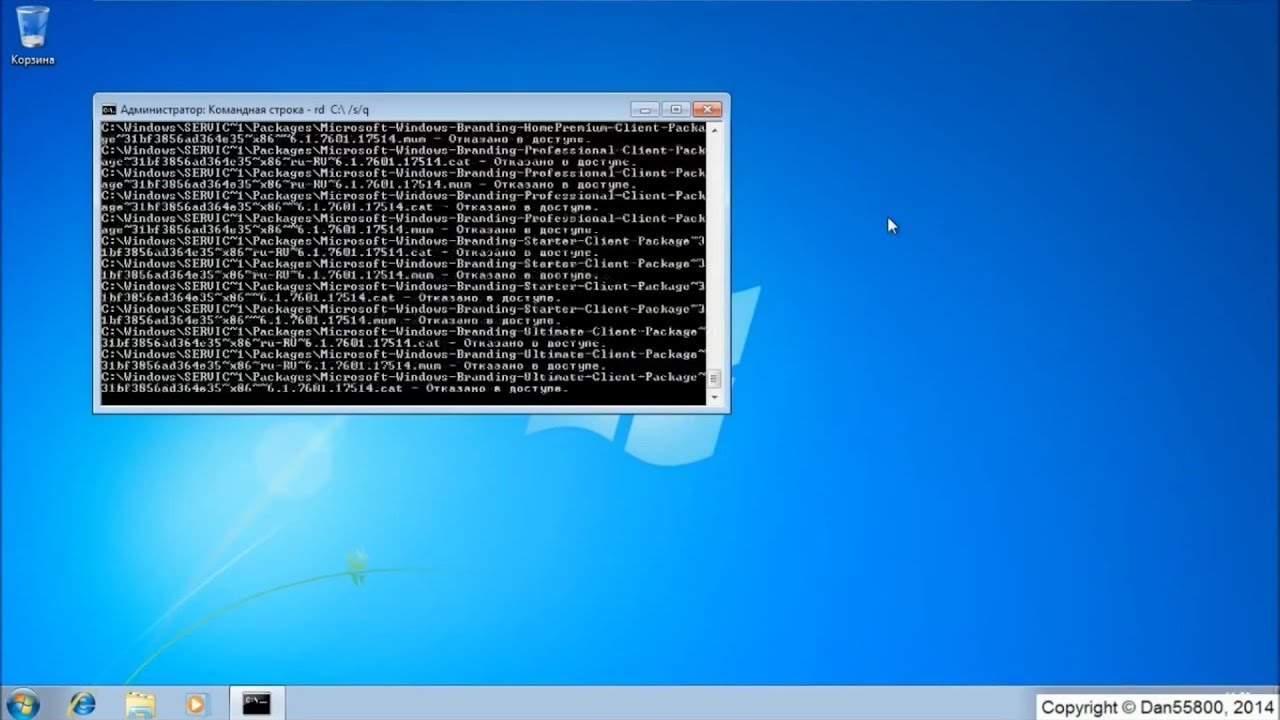This screenshot has width=1280, height=720.
Task: Open the Windows Start menu orb
Action: coord(22,704)
